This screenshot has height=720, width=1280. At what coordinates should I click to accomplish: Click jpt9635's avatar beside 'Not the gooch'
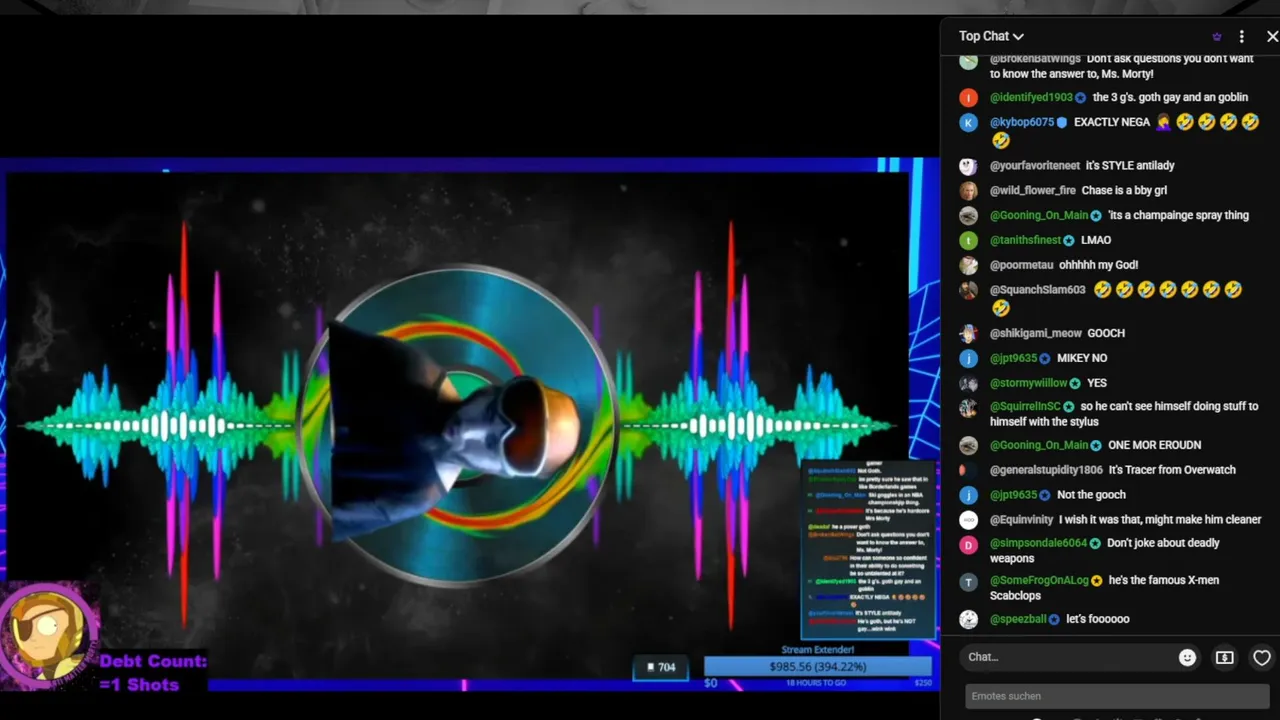coord(968,495)
